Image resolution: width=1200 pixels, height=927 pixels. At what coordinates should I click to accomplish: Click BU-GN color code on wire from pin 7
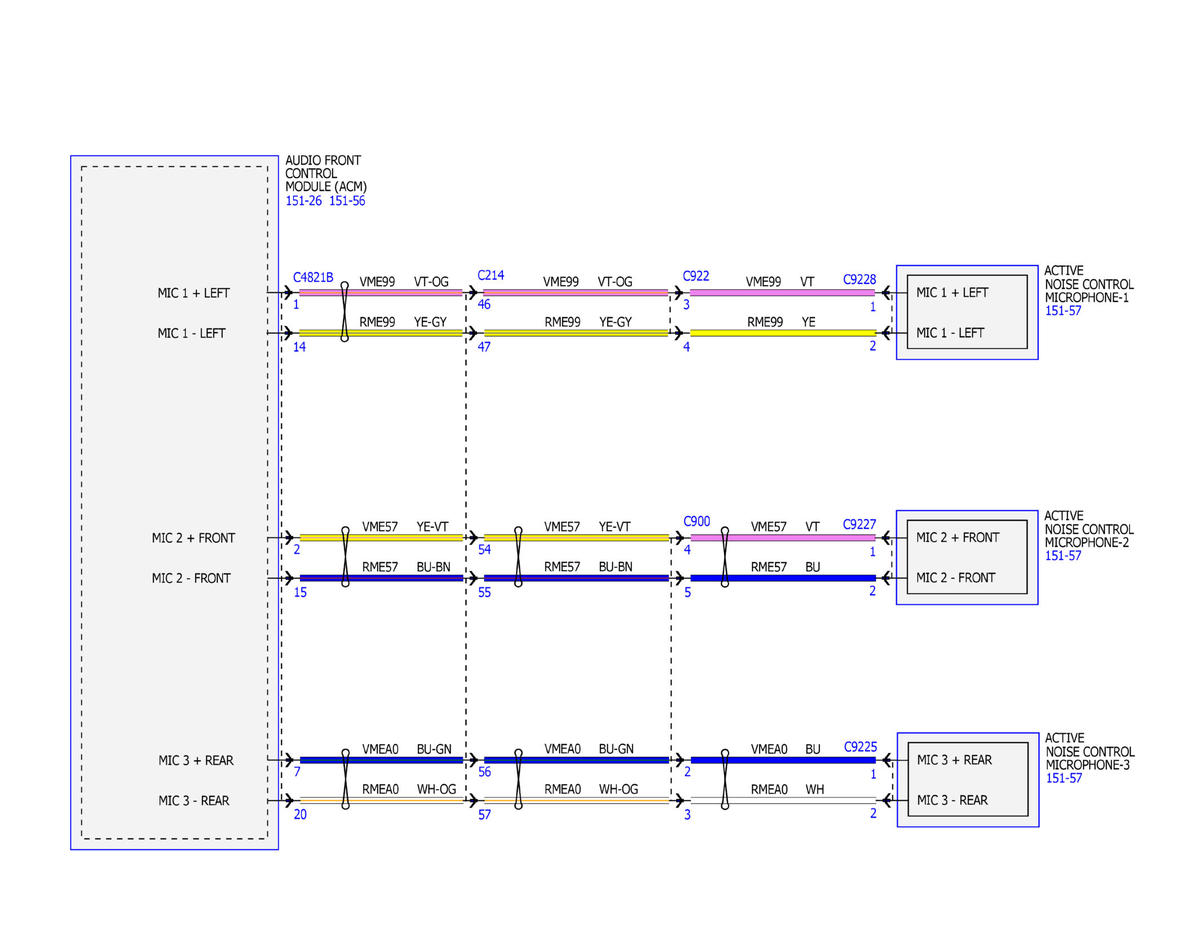tap(432, 749)
